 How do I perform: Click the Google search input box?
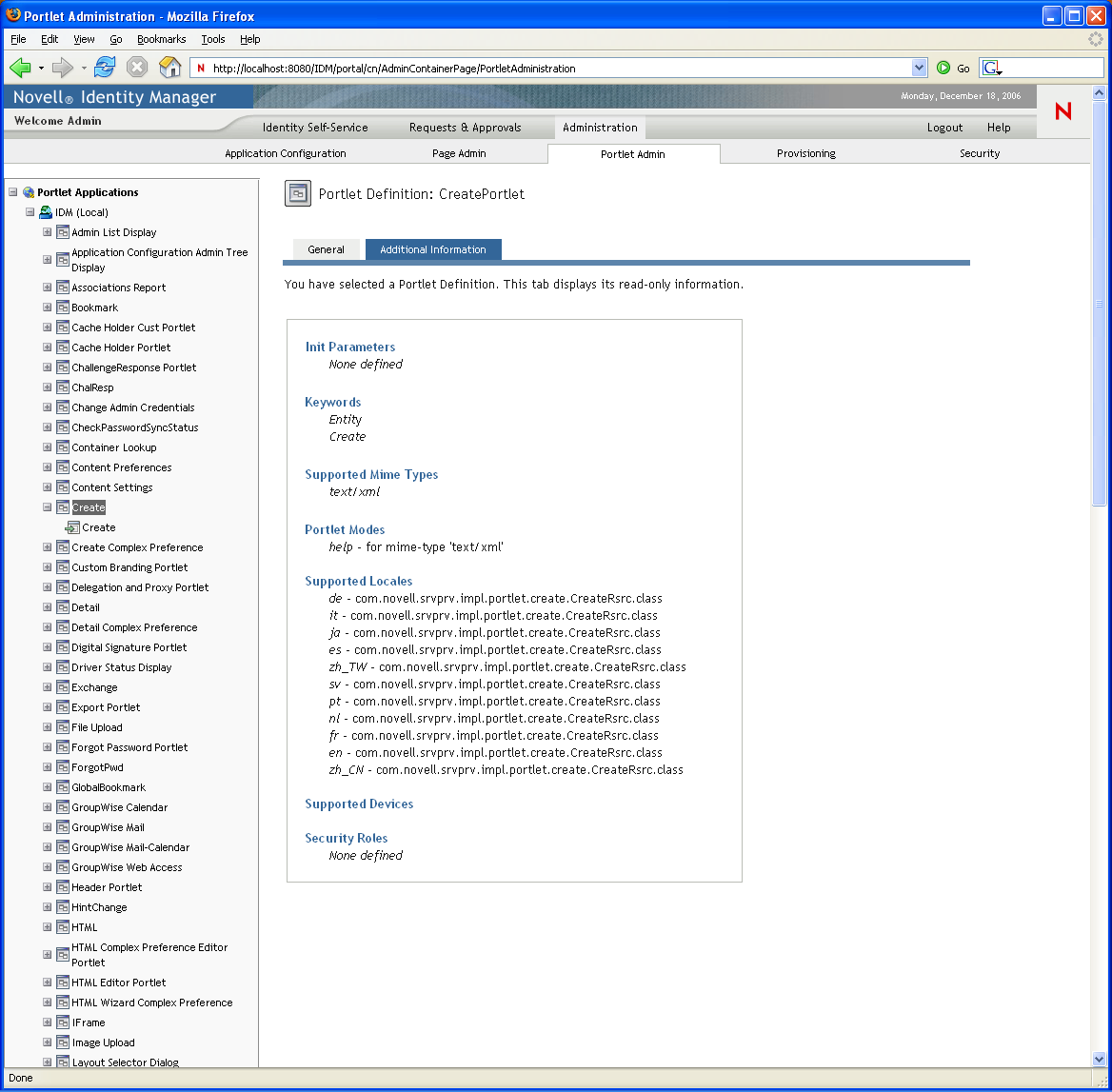[x=1053, y=69]
